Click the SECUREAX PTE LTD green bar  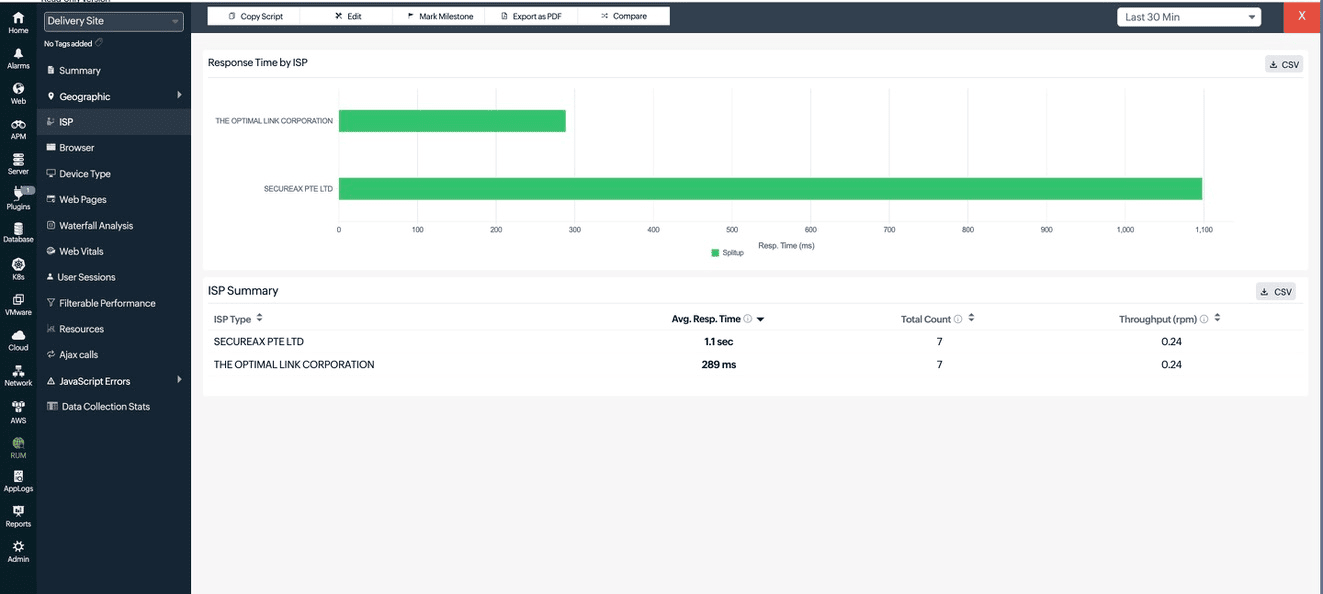pos(769,188)
